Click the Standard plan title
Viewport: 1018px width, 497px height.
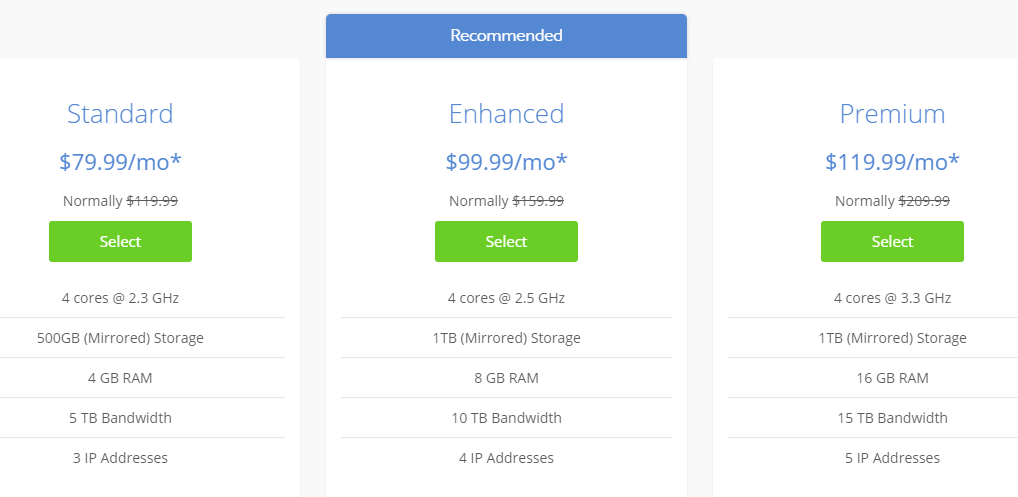pyautogui.click(x=120, y=114)
